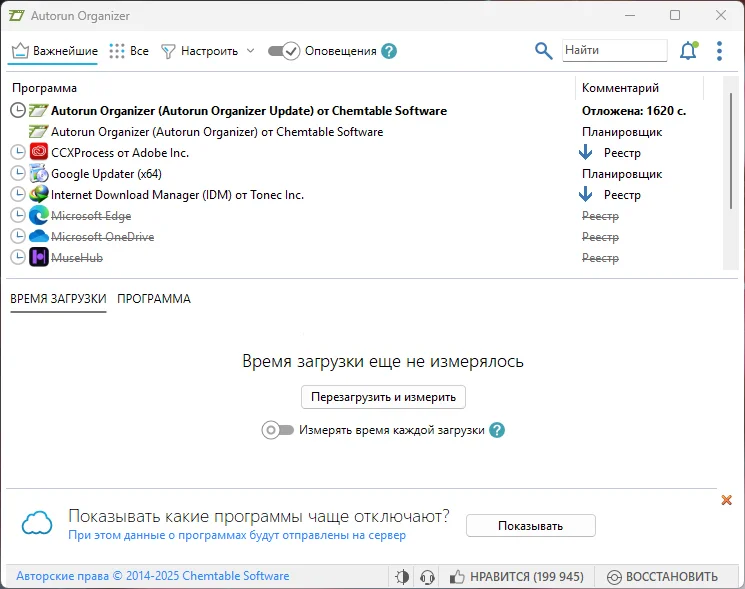Click the bug report icon in status bar
745x589 pixels.
[402, 577]
